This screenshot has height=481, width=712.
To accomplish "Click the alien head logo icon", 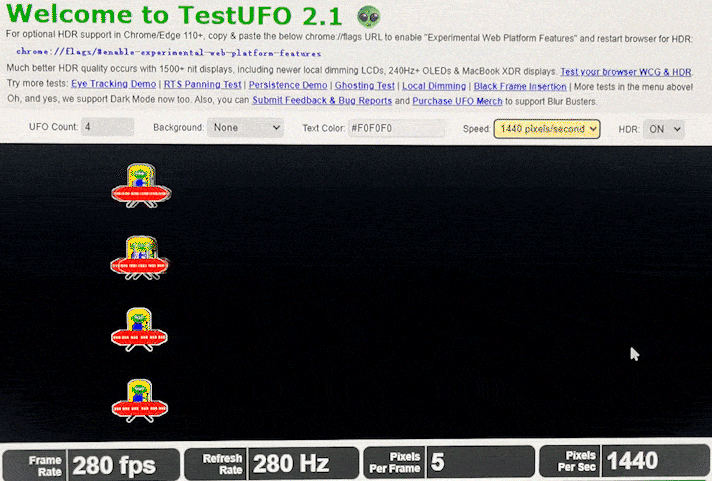I will click(x=368, y=17).
